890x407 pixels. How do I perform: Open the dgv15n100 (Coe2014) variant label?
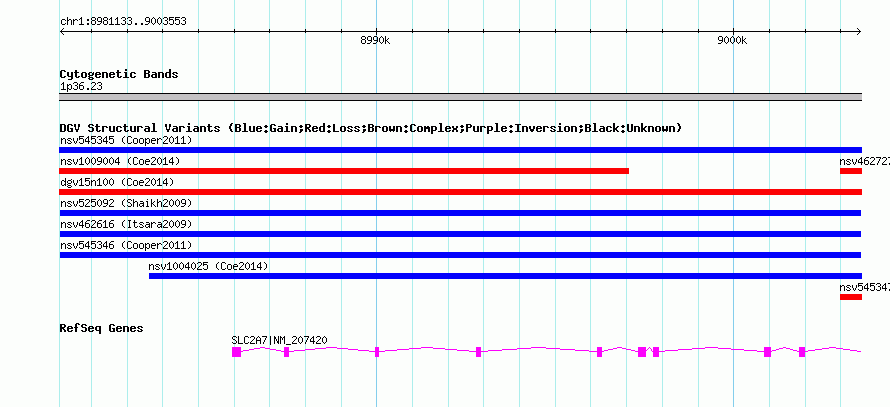117,182
